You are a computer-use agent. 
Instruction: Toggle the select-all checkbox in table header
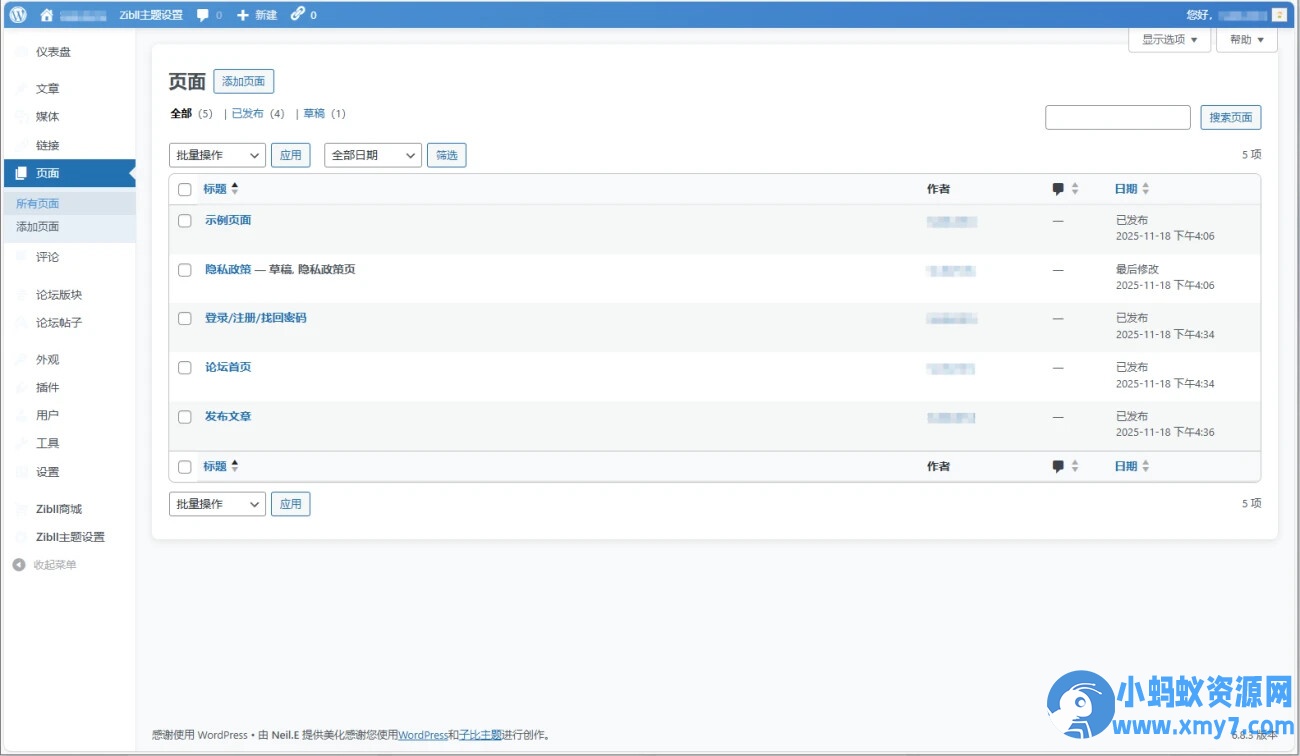click(185, 190)
